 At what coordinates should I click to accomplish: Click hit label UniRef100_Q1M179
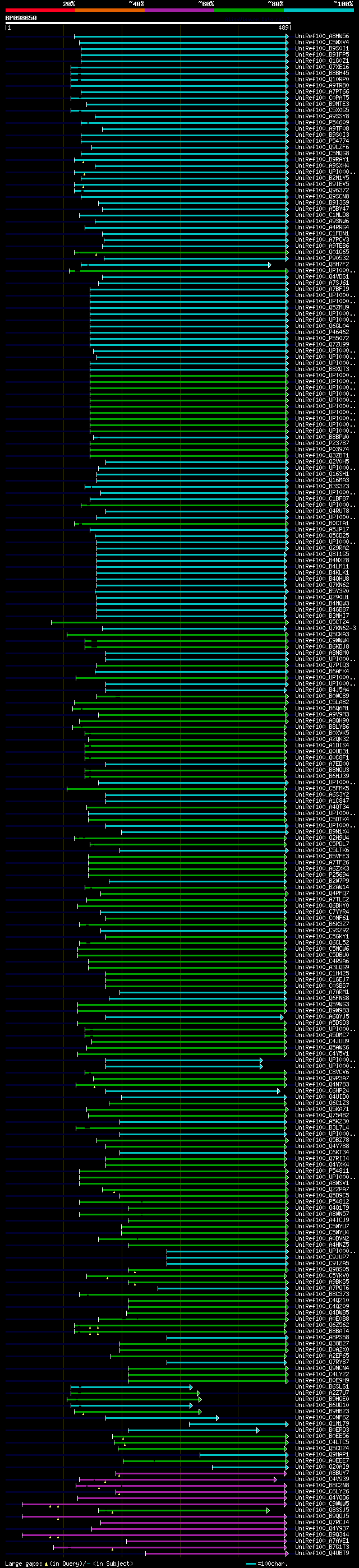coord(322,1424)
